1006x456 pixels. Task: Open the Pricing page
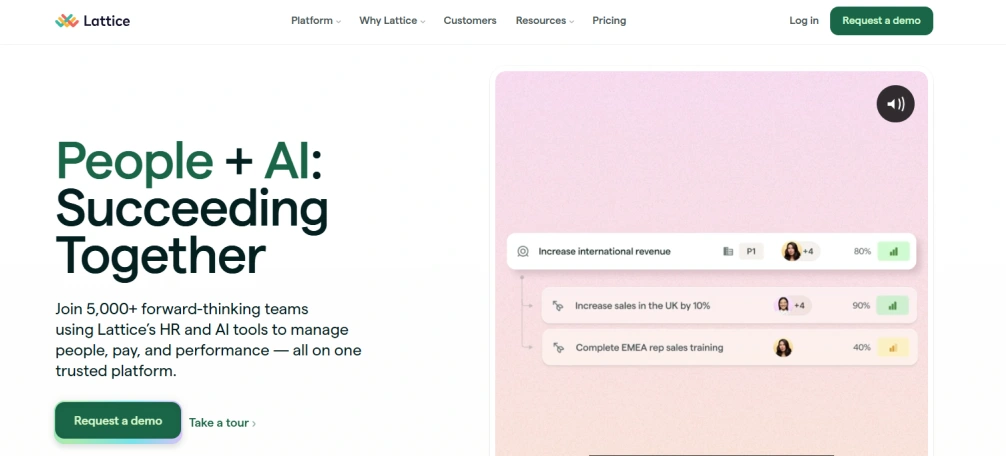[x=609, y=21]
